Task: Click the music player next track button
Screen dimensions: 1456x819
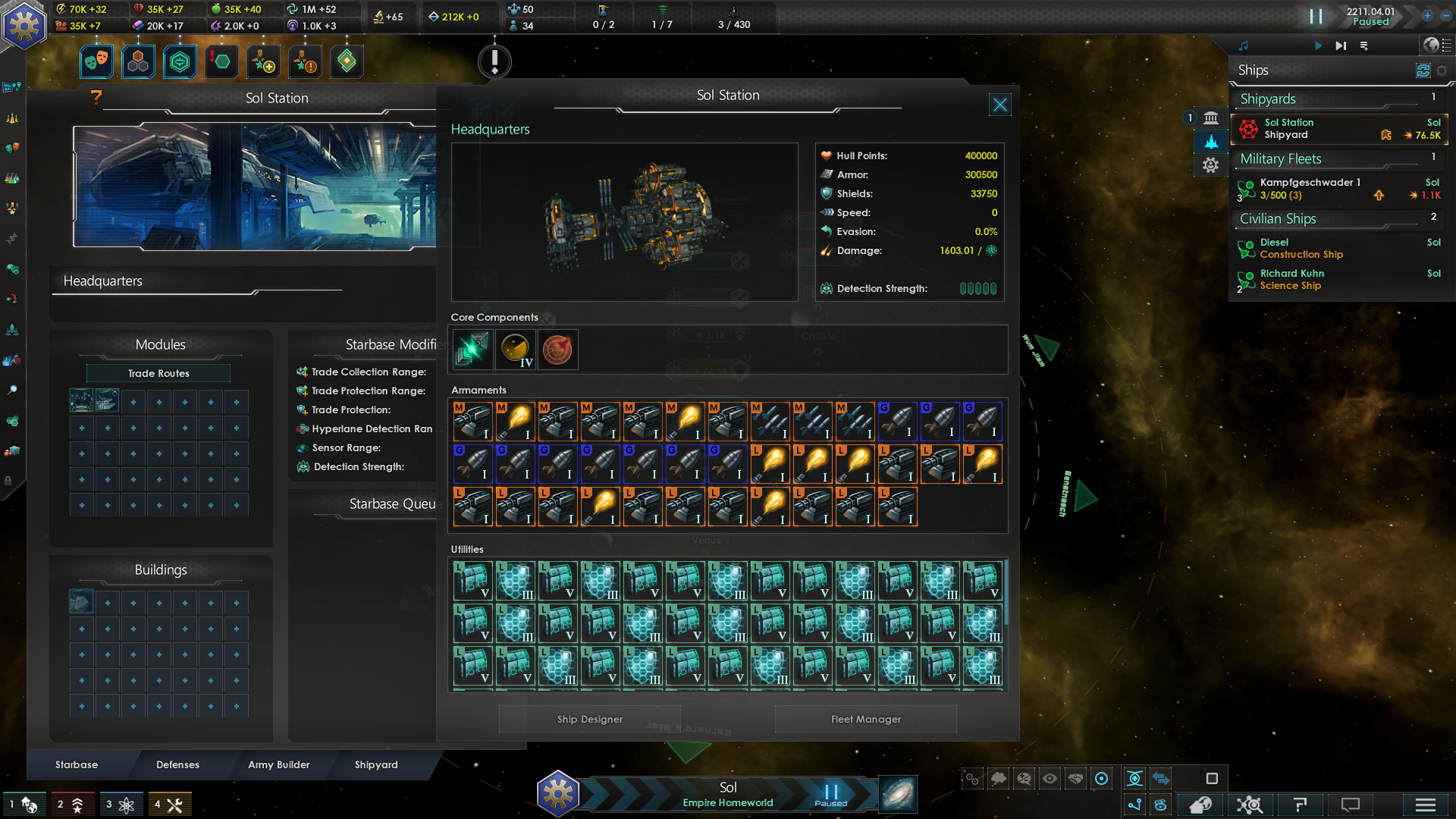Action: point(1341,45)
